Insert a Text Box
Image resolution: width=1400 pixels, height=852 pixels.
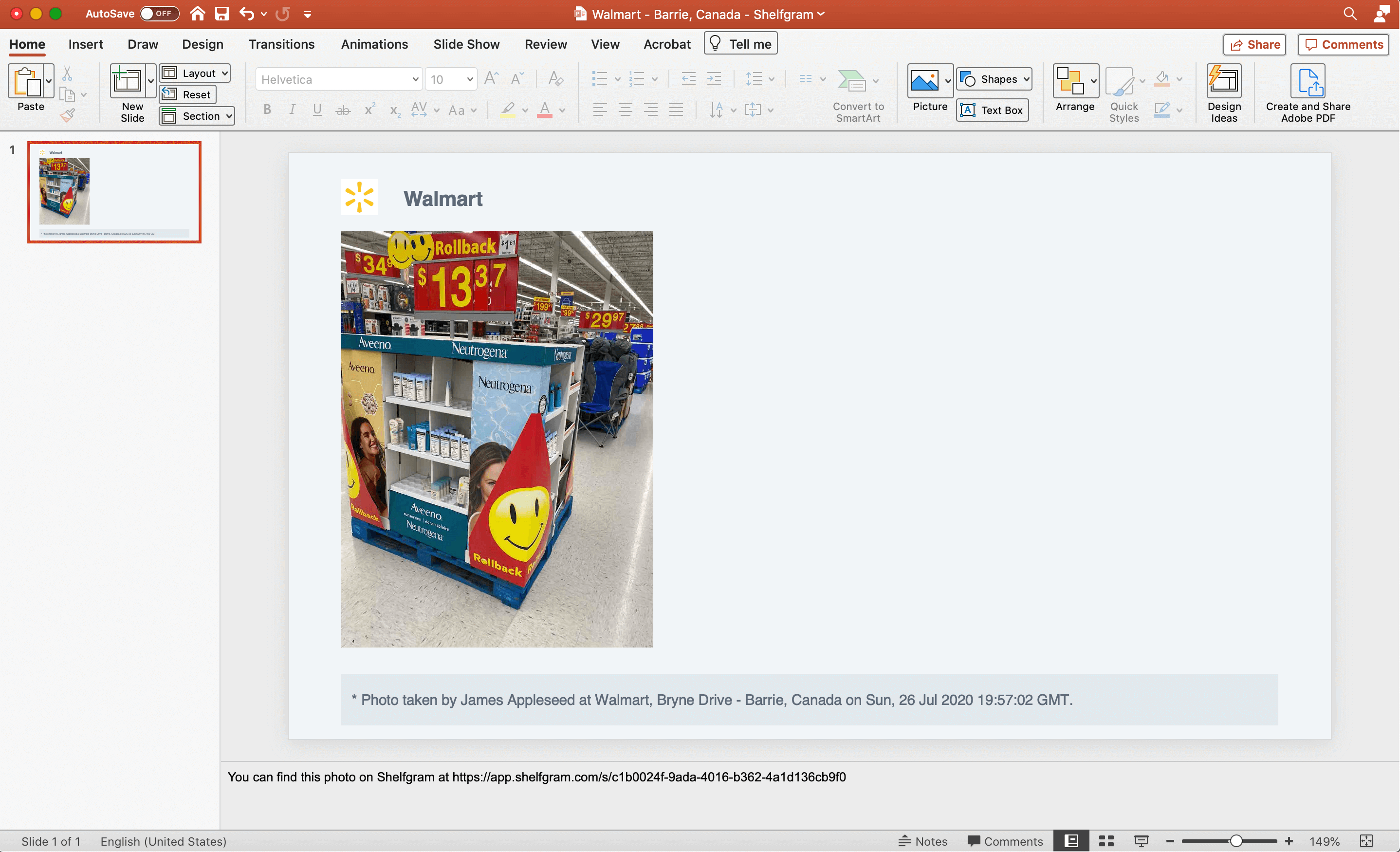click(x=992, y=110)
